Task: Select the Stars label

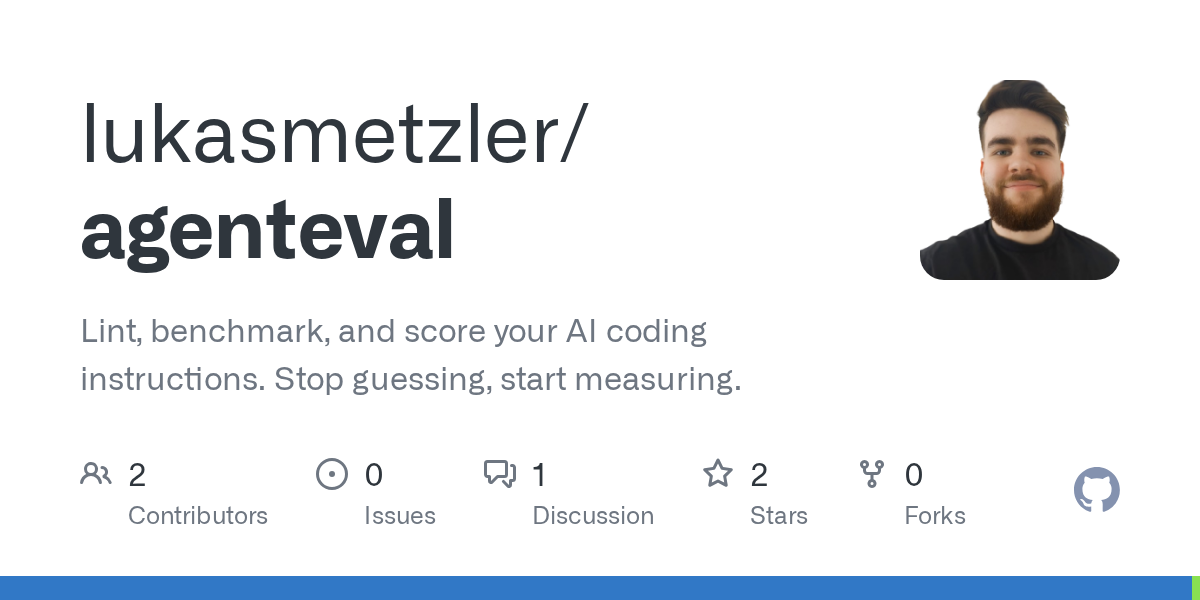Action: tap(778, 516)
